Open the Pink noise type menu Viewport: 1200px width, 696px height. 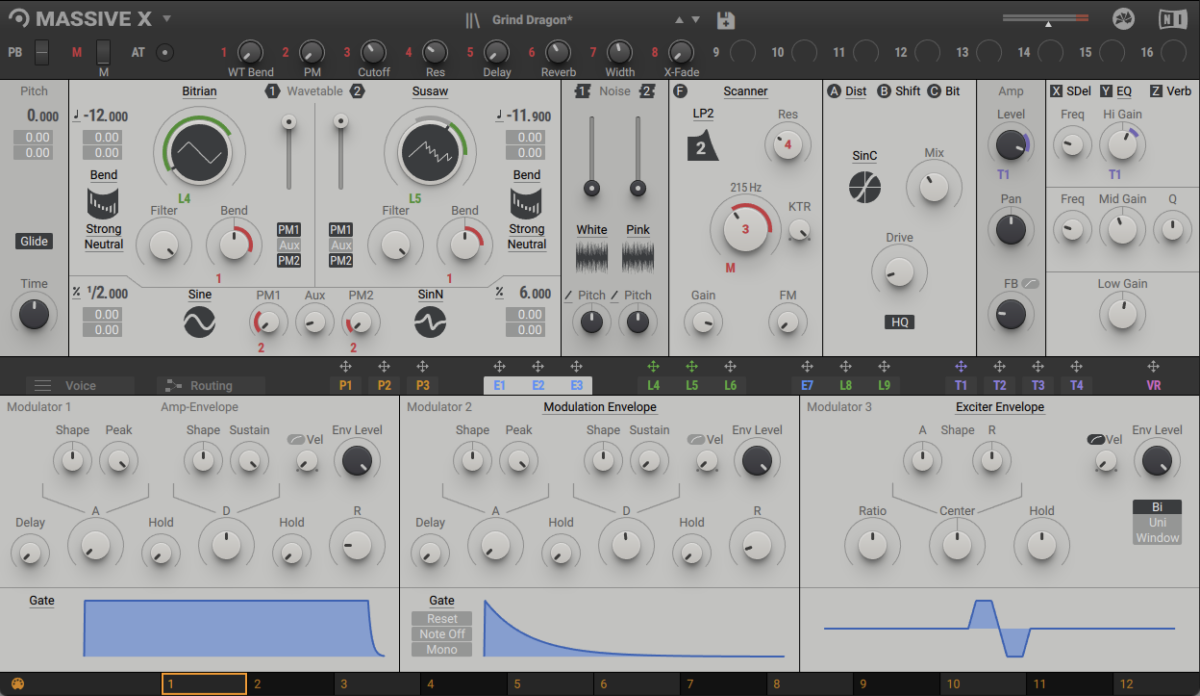point(638,230)
